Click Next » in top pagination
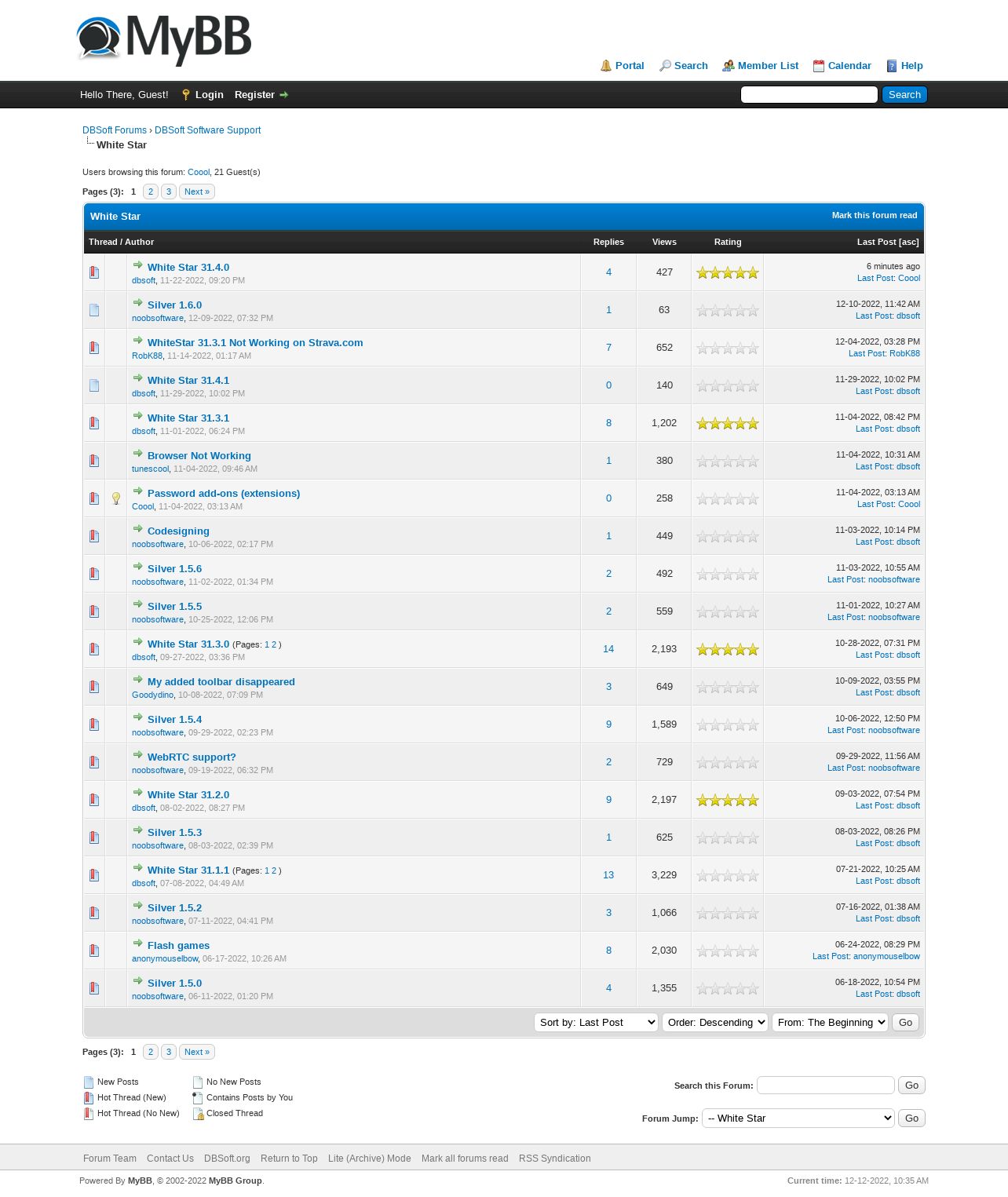 (x=197, y=192)
